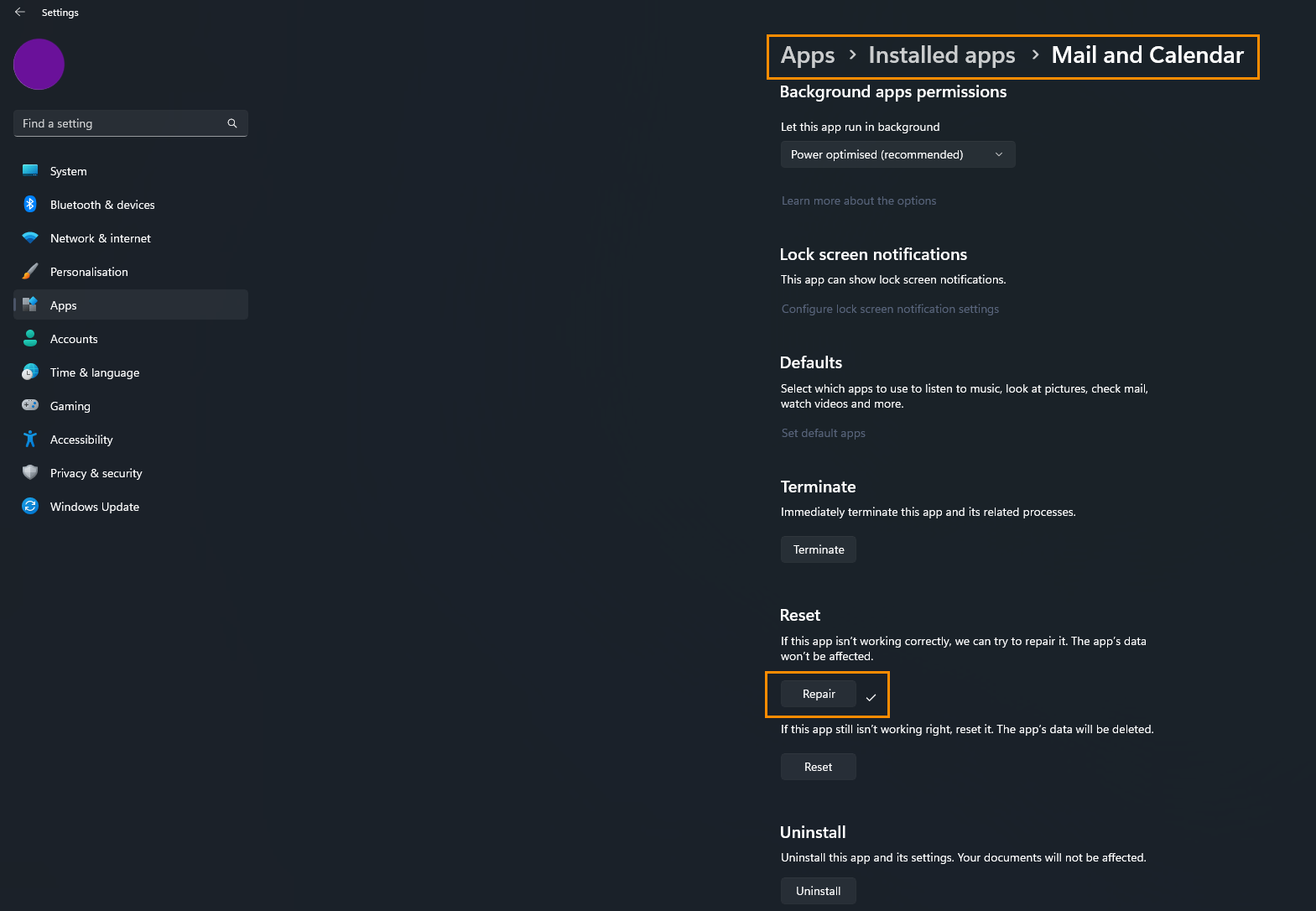Click the Personalisation paintbrush icon
The height and width of the screenshot is (911, 1316).
(30, 271)
